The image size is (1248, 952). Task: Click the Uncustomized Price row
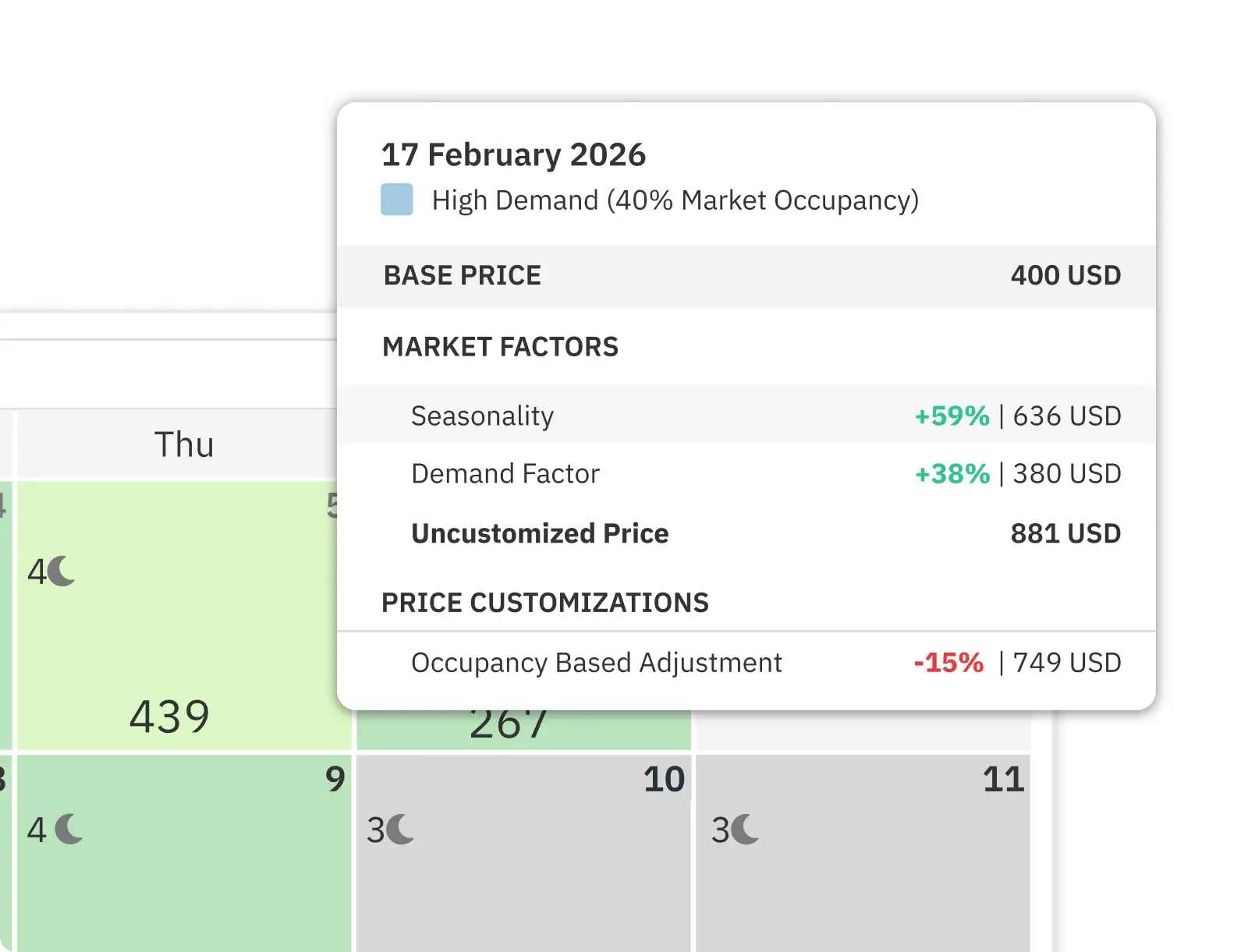(x=541, y=533)
